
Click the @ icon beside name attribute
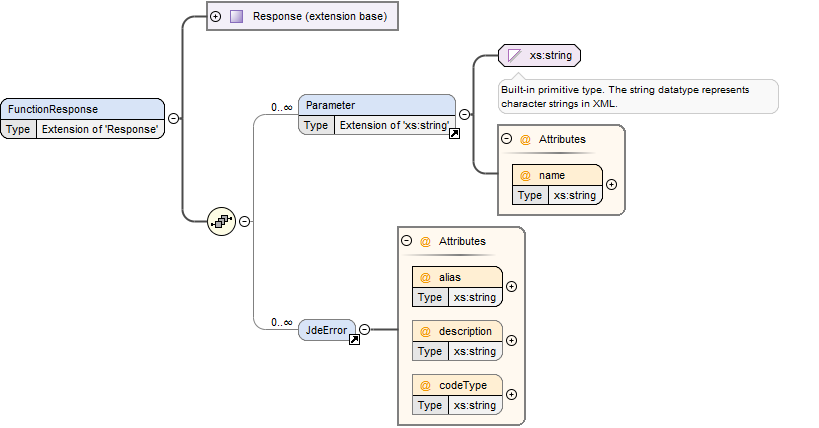[525, 175]
